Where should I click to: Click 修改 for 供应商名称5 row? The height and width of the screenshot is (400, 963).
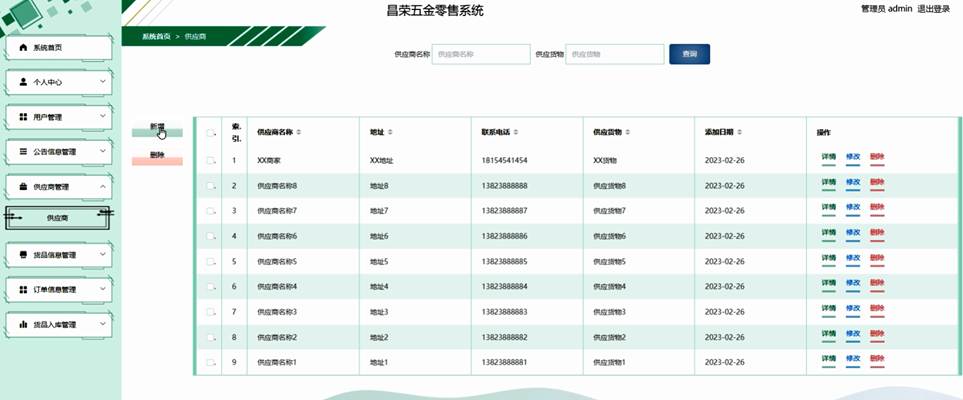[852, 259]
